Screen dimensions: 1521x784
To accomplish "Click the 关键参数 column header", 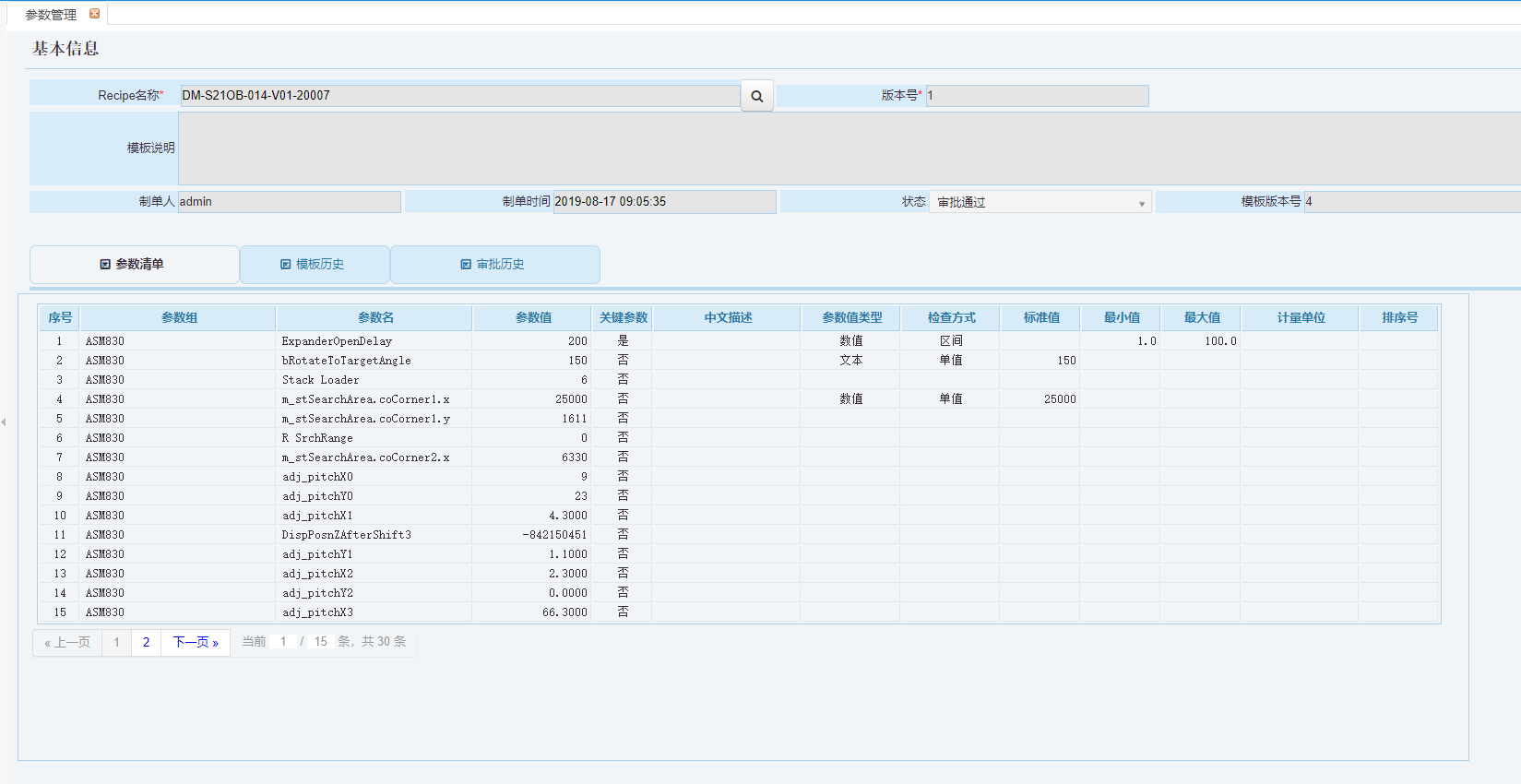I will coord(624,318).
